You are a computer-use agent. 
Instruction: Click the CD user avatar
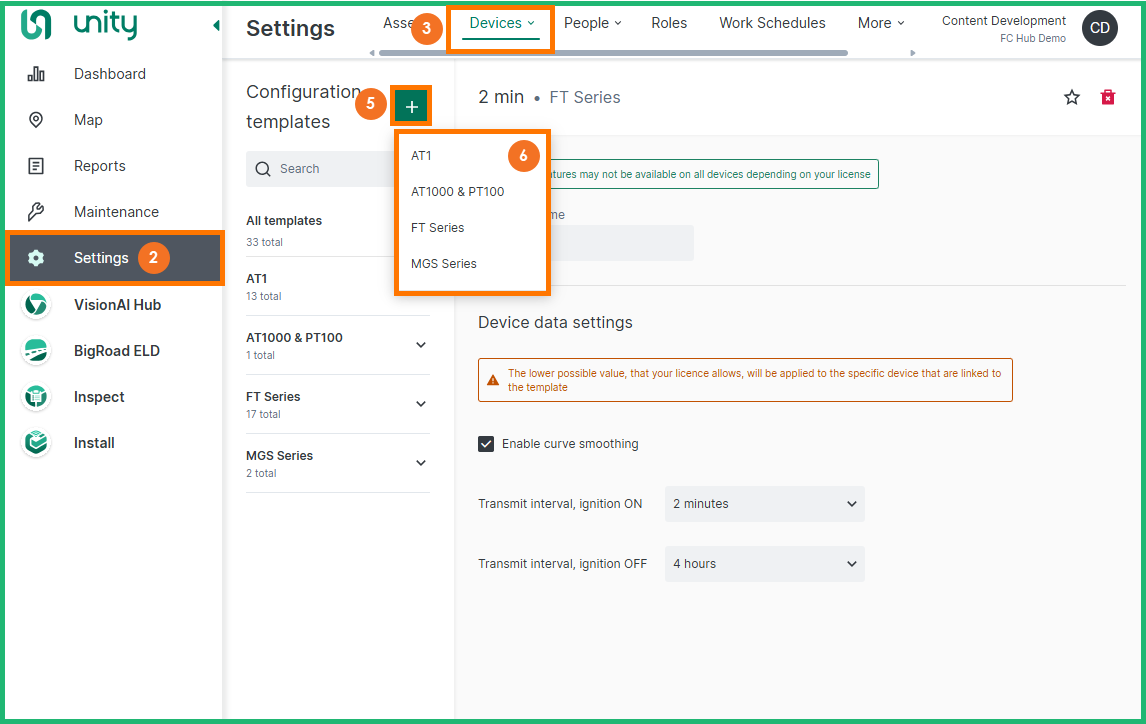click(1099, 29)
